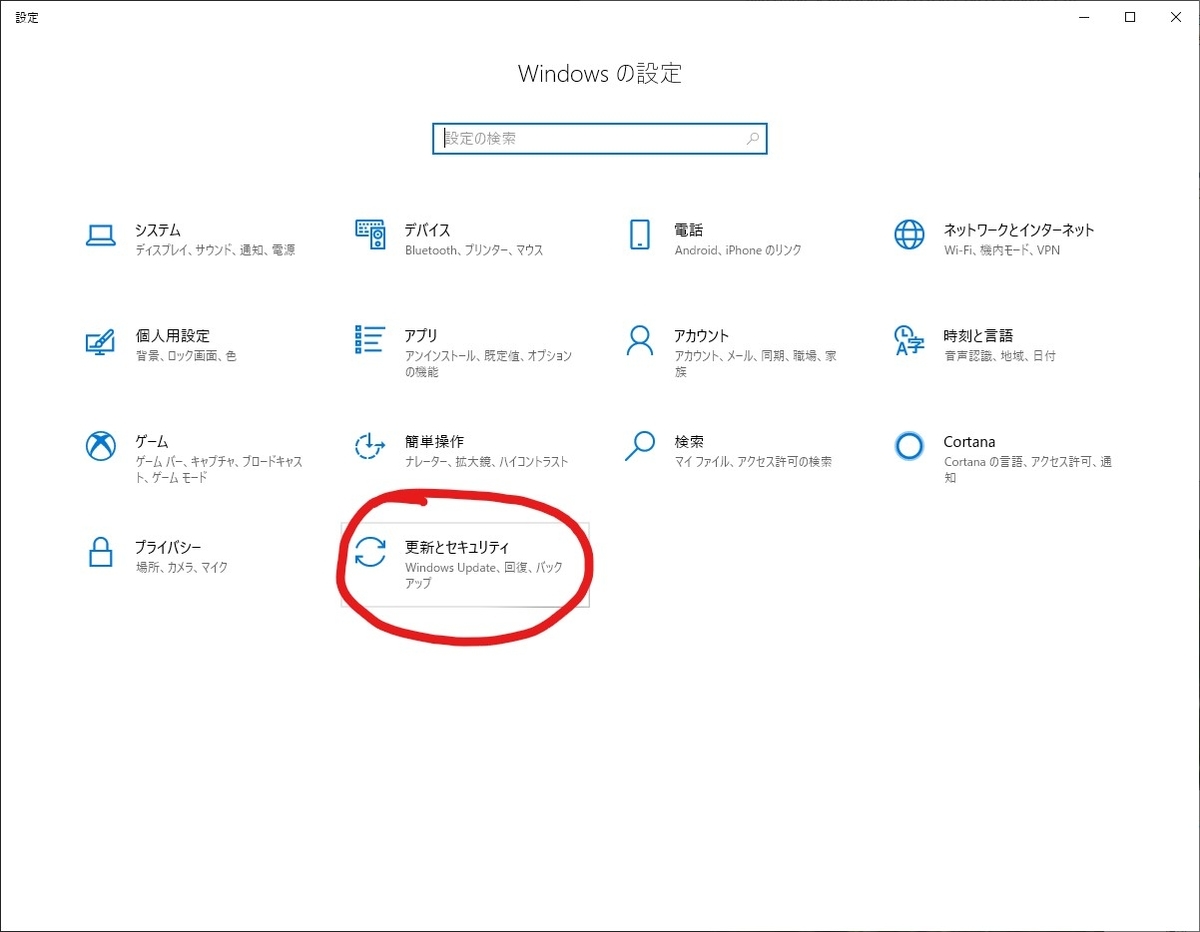1200x932 pixels.
Task: Select the 検索 category heading text
Action: 689,441
